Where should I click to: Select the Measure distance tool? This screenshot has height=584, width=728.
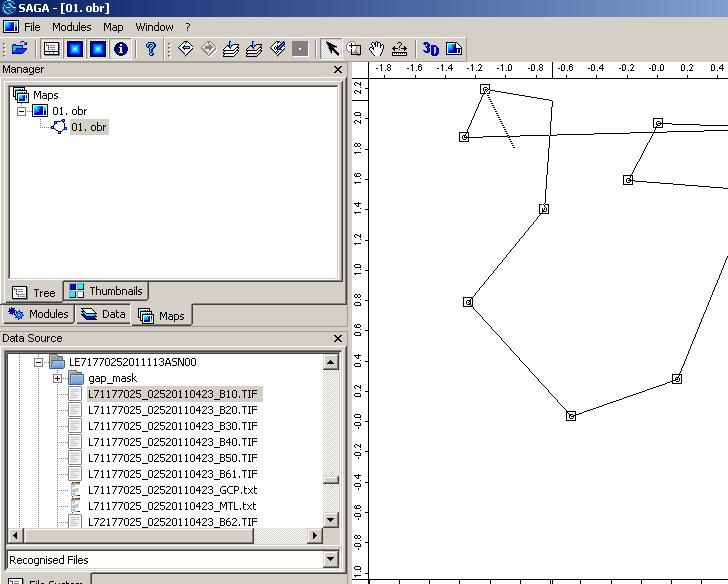pos(400,48)
